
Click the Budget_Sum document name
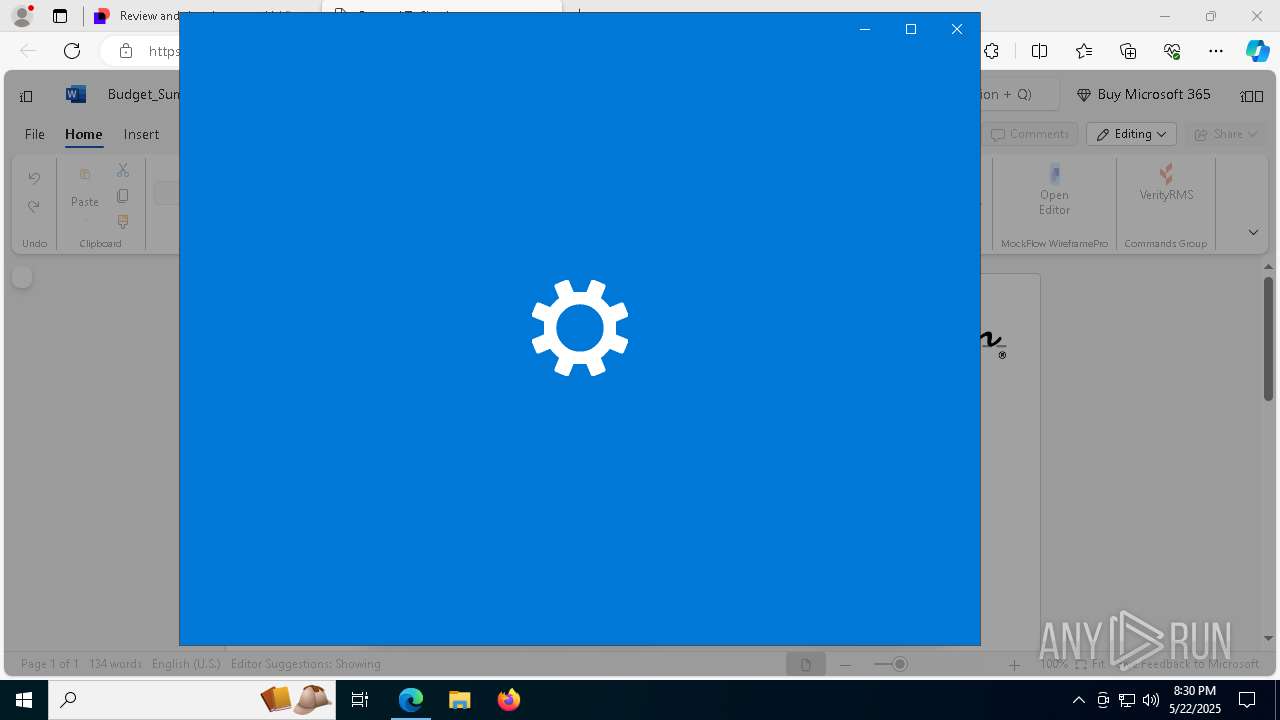click(143, 94)
